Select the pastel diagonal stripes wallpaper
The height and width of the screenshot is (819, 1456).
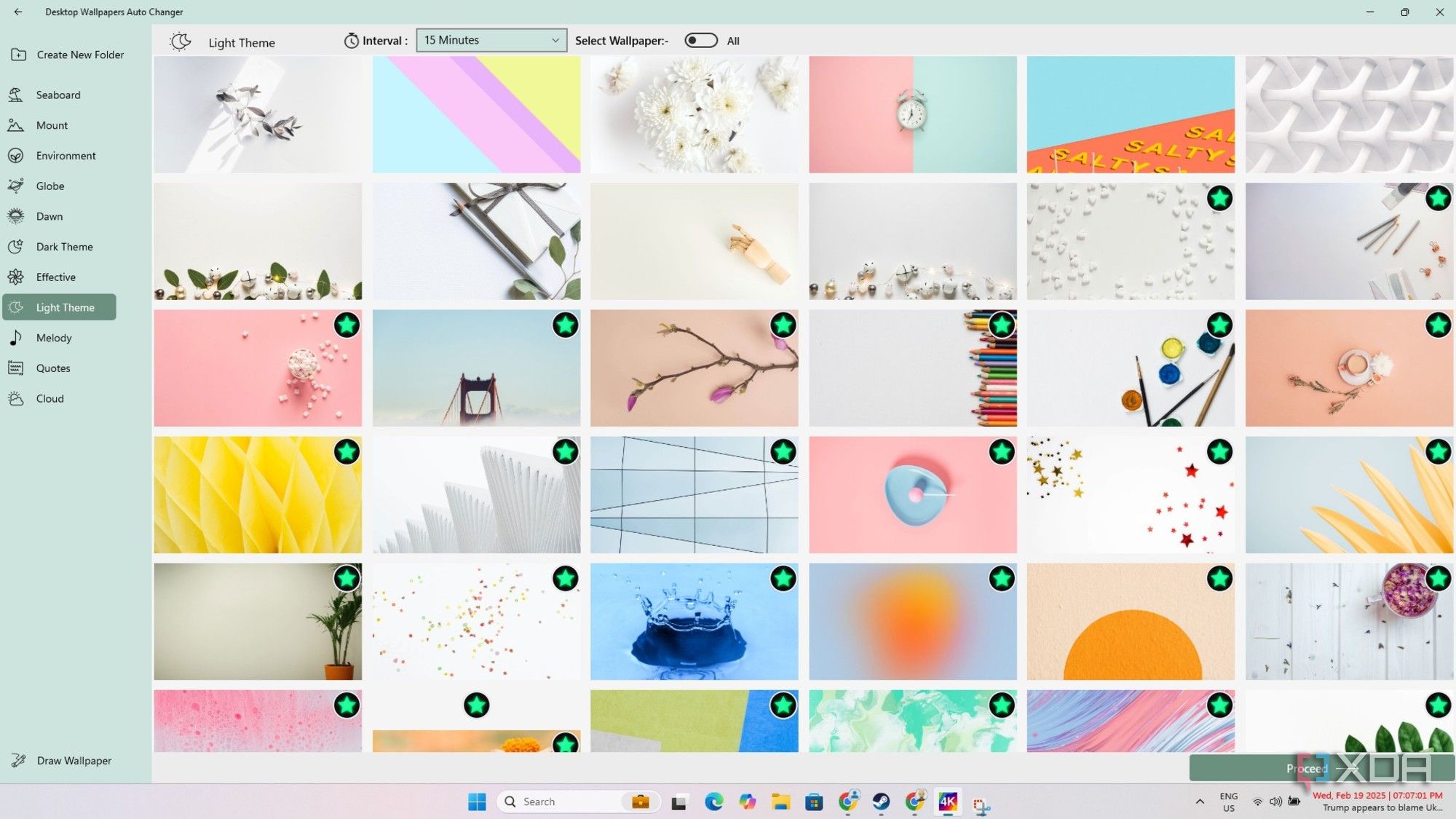point(476,114)
